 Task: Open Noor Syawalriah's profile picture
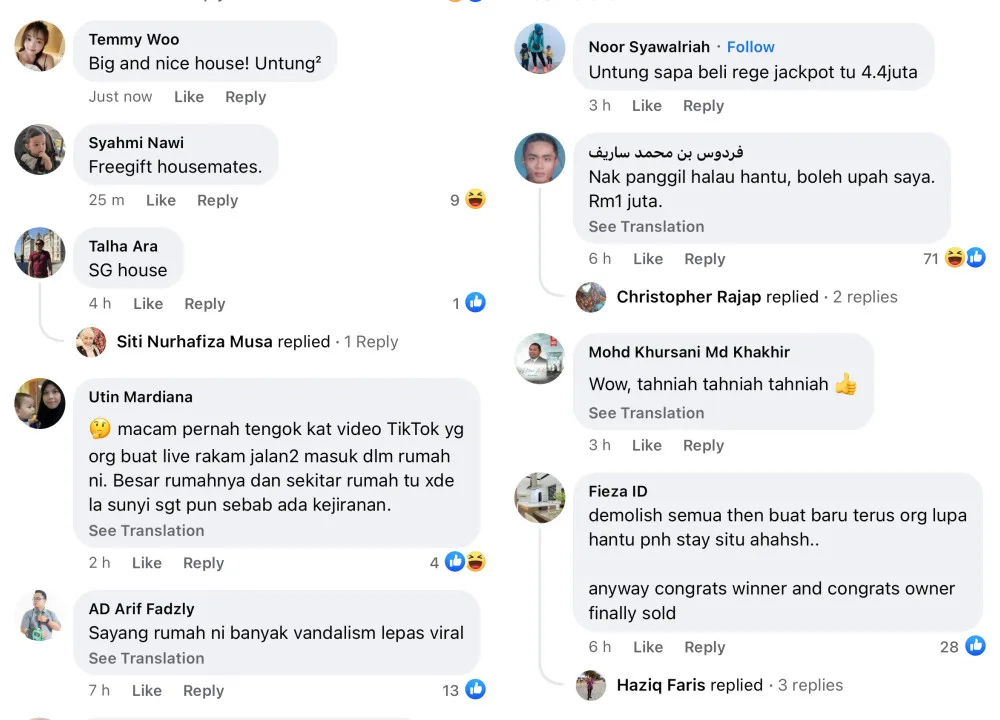click(540, 48)
